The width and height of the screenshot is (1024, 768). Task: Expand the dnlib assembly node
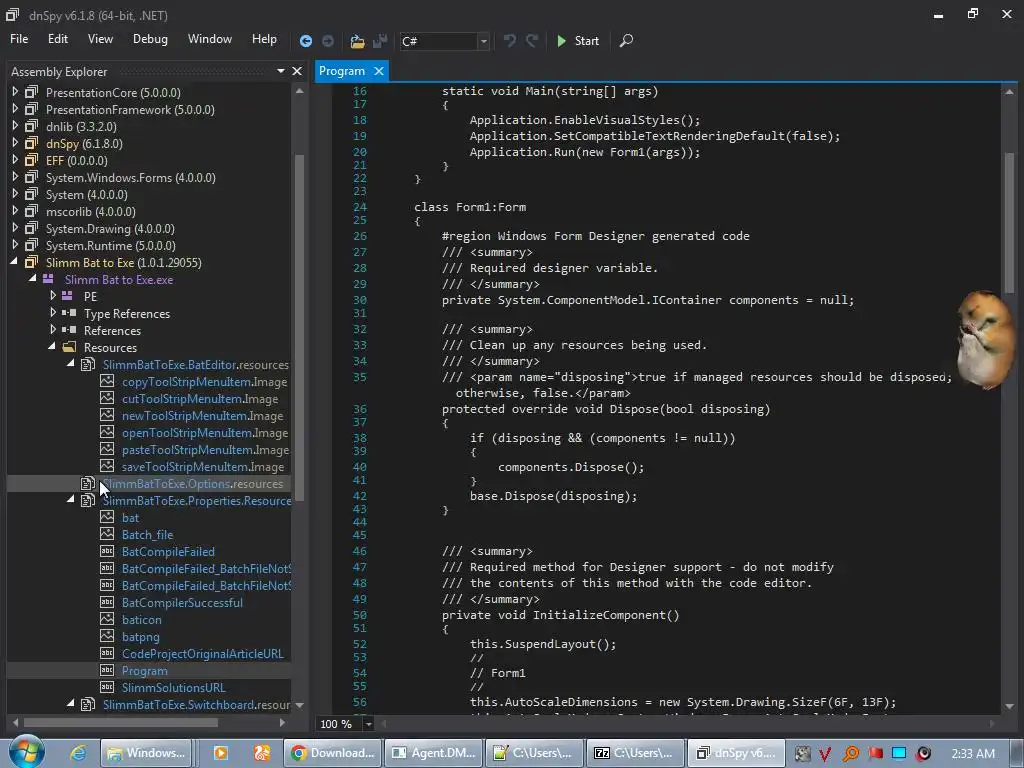click(15, 126)
